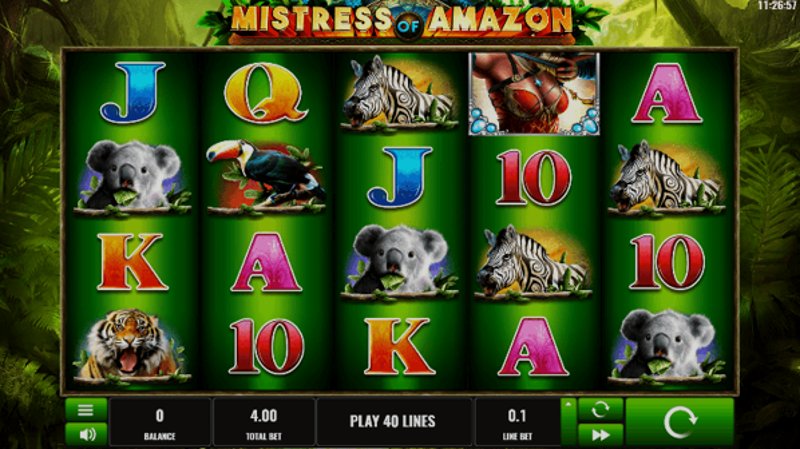The height and width of the screenshot is (449, 800).
Task: Click the clock time display
Action: 778,6
